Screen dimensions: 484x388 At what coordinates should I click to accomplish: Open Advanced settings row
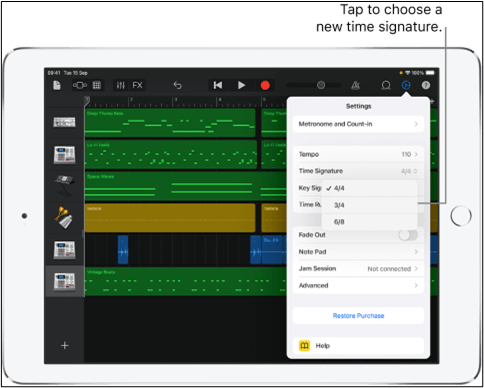coord(358,285)
